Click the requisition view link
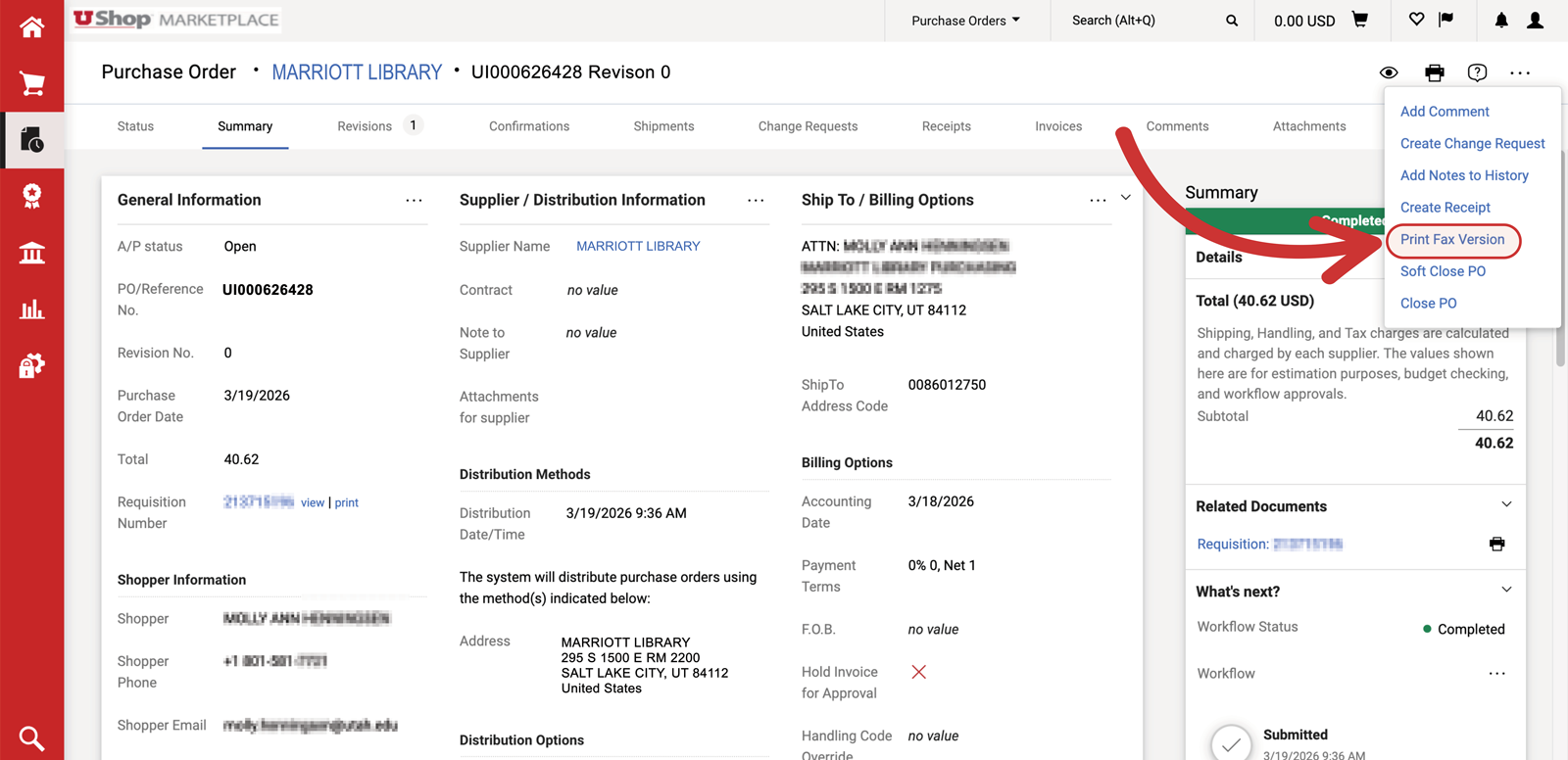1568x760 pixels. (x=313, y=502)
